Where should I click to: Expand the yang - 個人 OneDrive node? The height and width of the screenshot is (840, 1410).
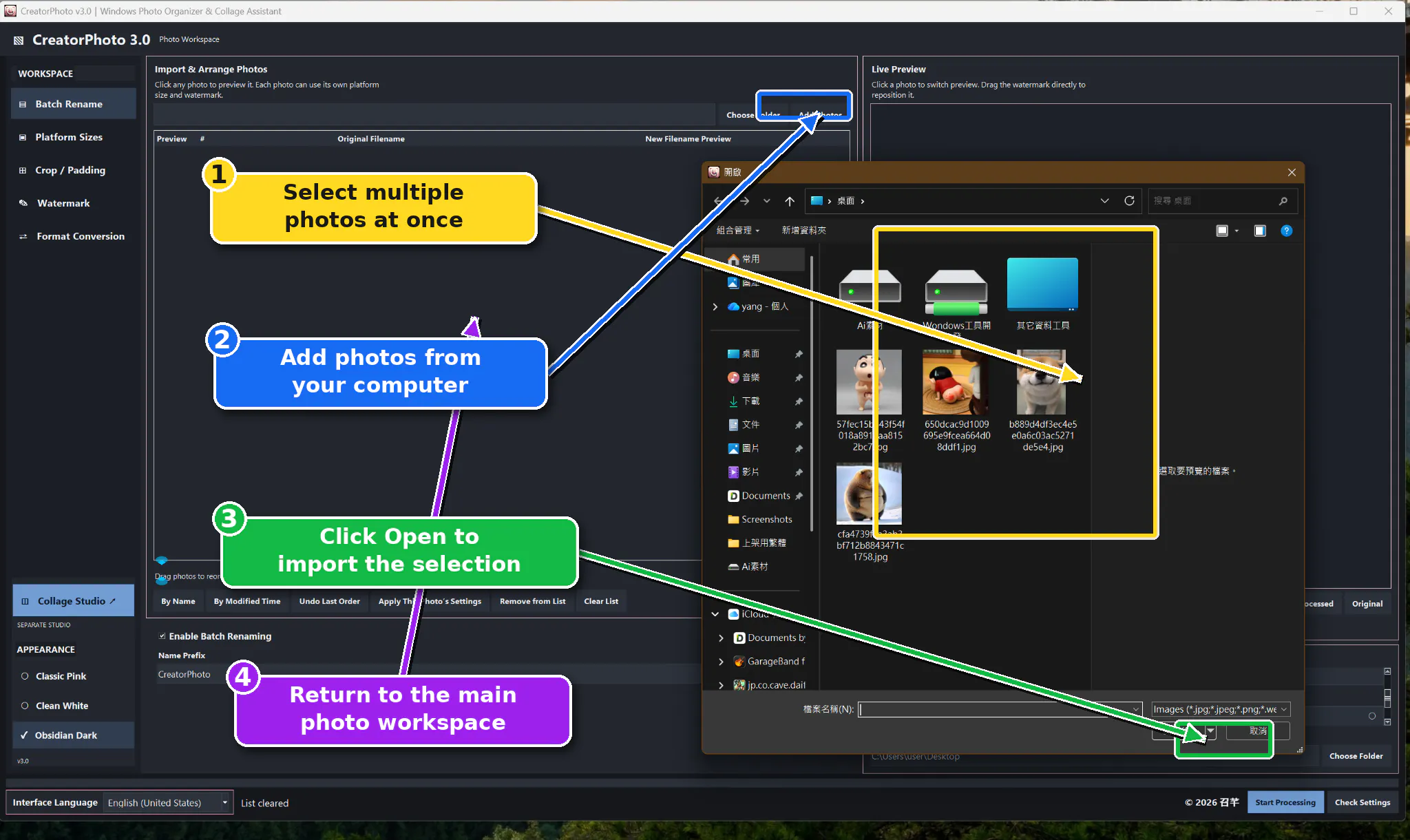tap(715, 306)
